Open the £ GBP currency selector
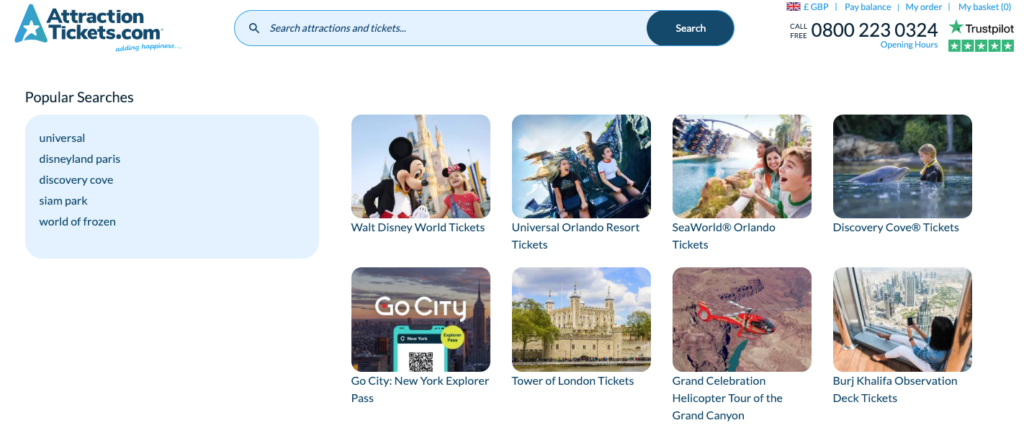The image size is (1024, 428). (x=817, y=7)
